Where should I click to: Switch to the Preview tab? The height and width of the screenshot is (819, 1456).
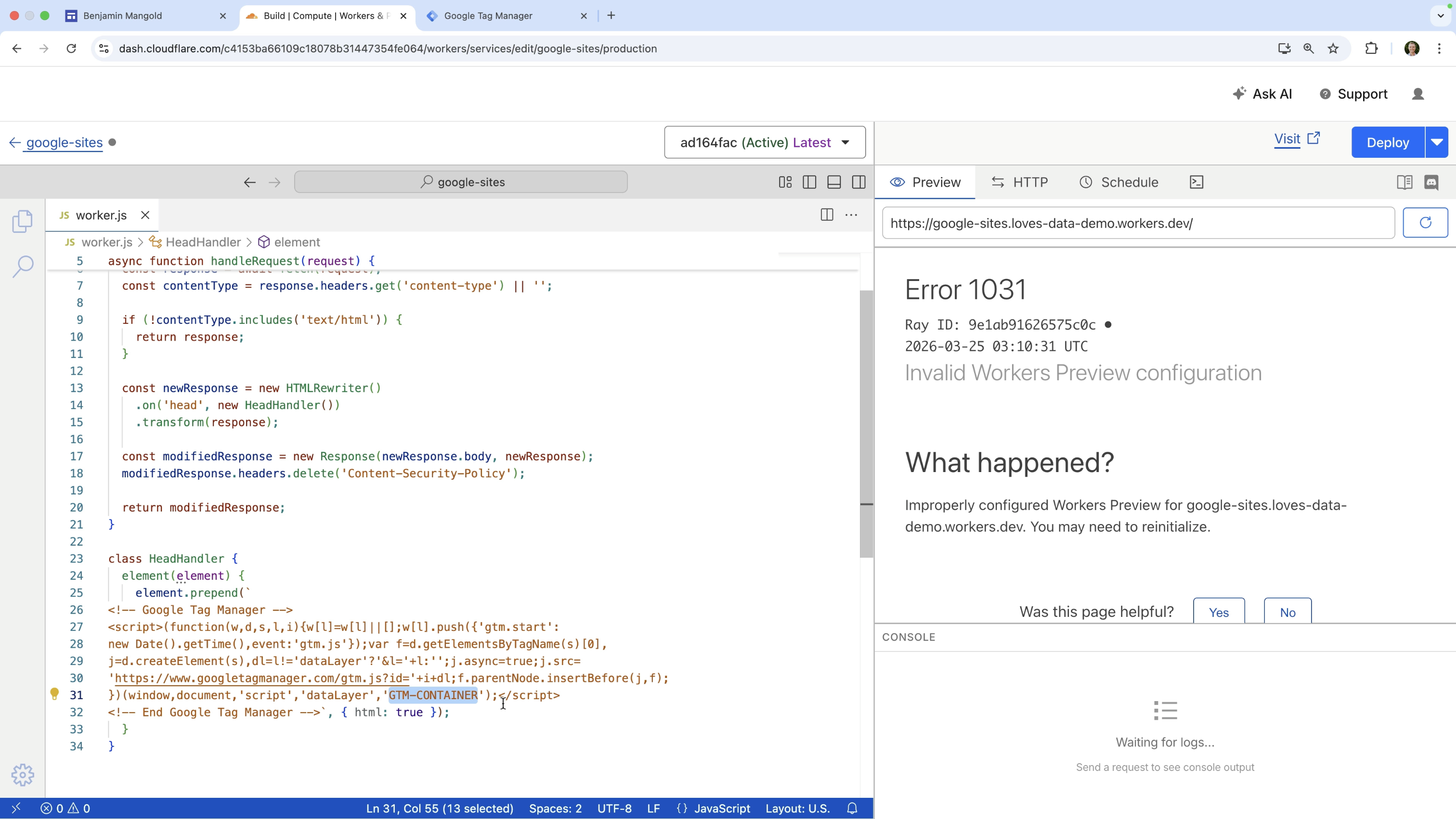[925, 182]
